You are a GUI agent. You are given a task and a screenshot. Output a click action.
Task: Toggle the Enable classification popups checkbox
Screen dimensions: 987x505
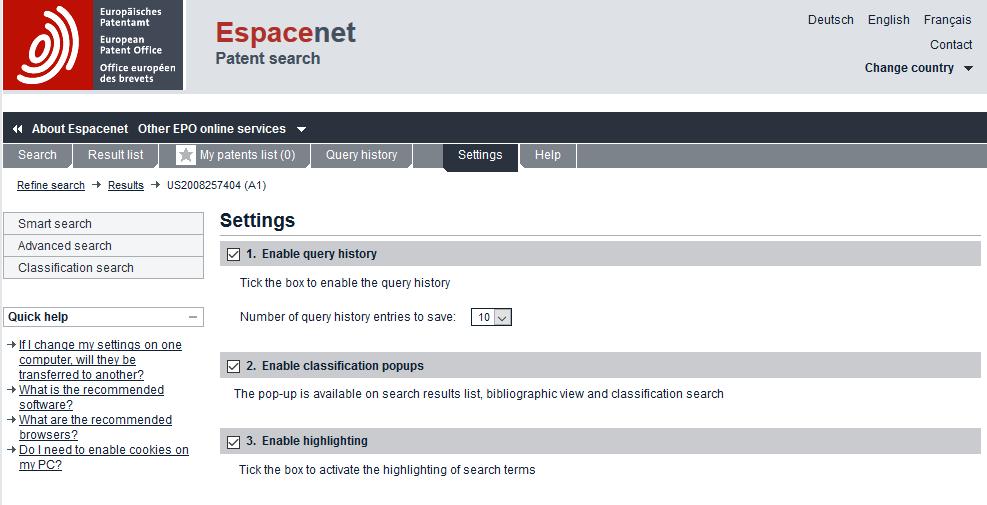point(234,366)
